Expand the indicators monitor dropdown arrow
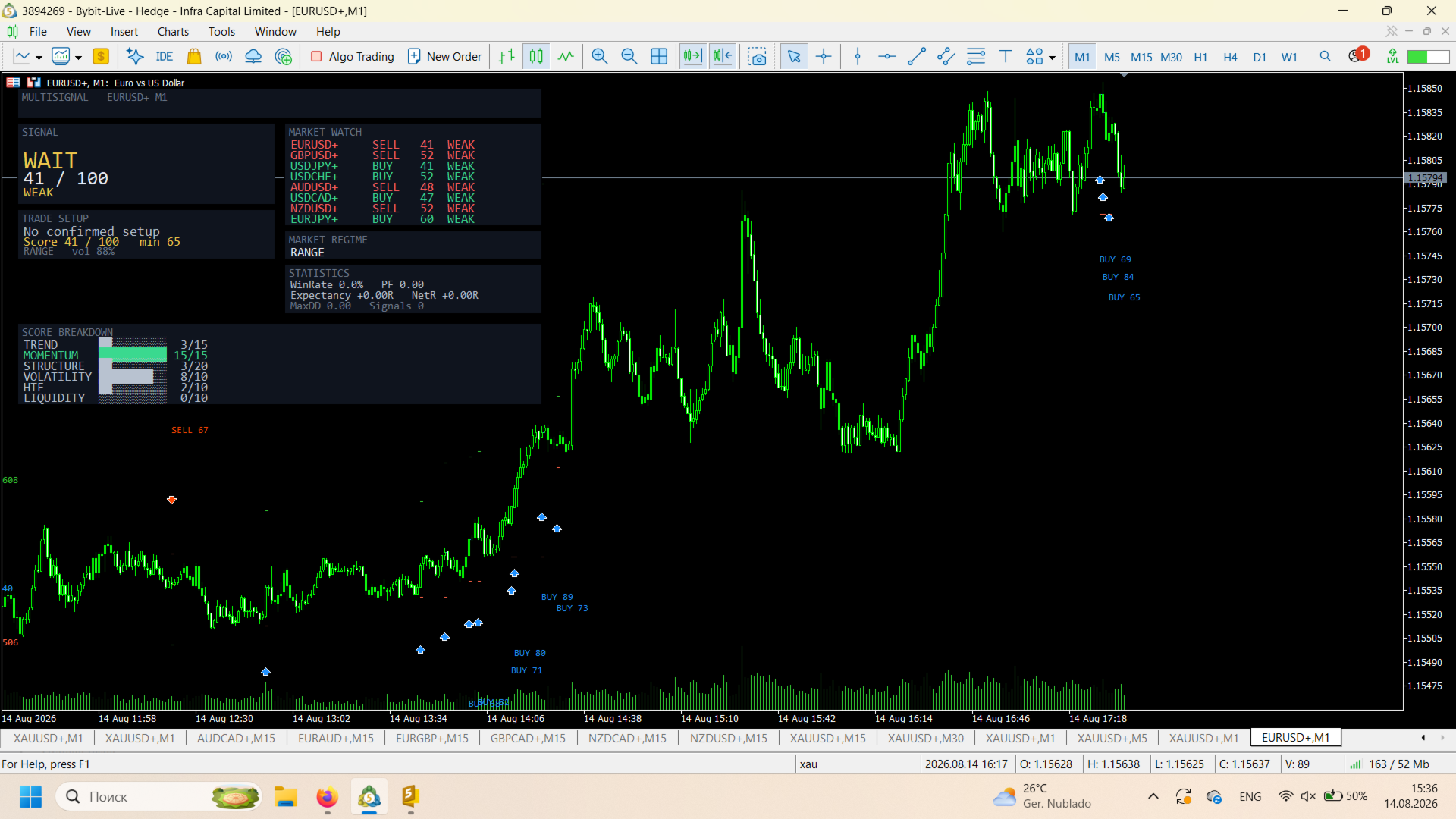Screen dimensions: 1456x819 click(78, 57)
